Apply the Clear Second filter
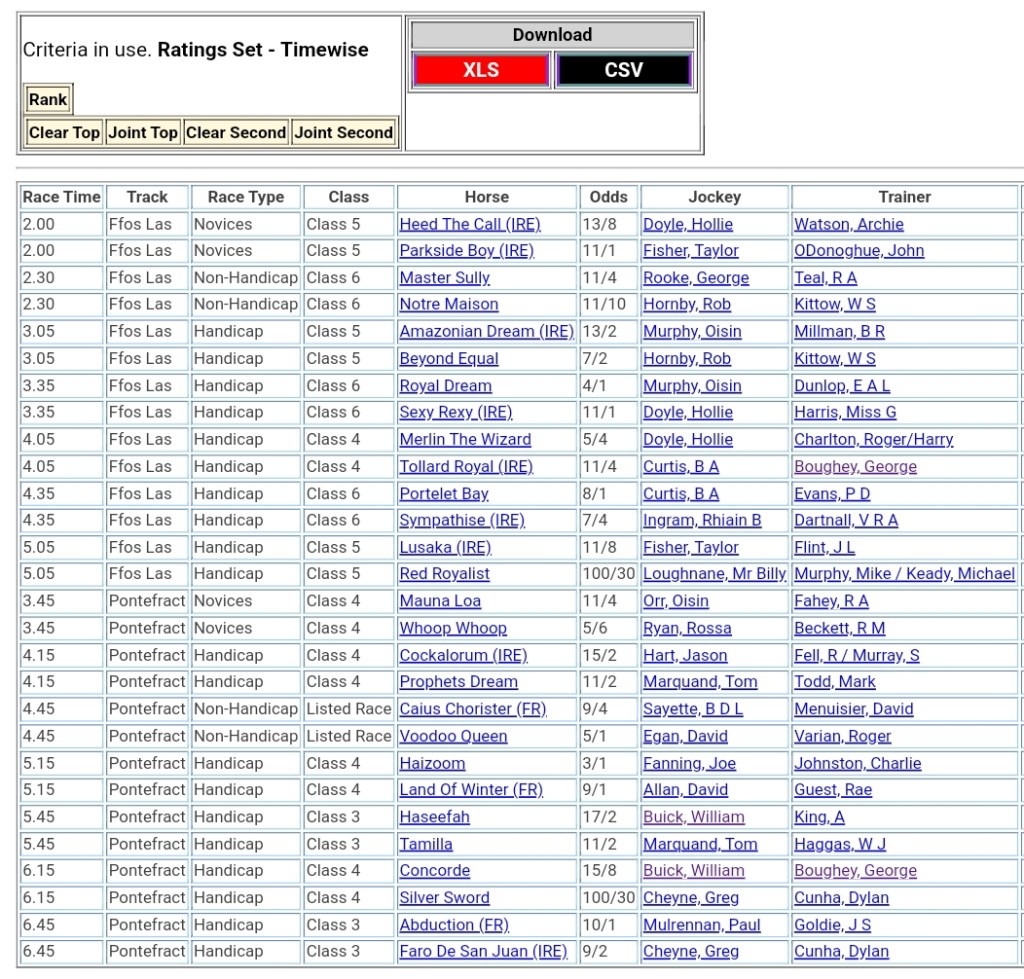Screen dimensions: 1024x979 point(236,132)
